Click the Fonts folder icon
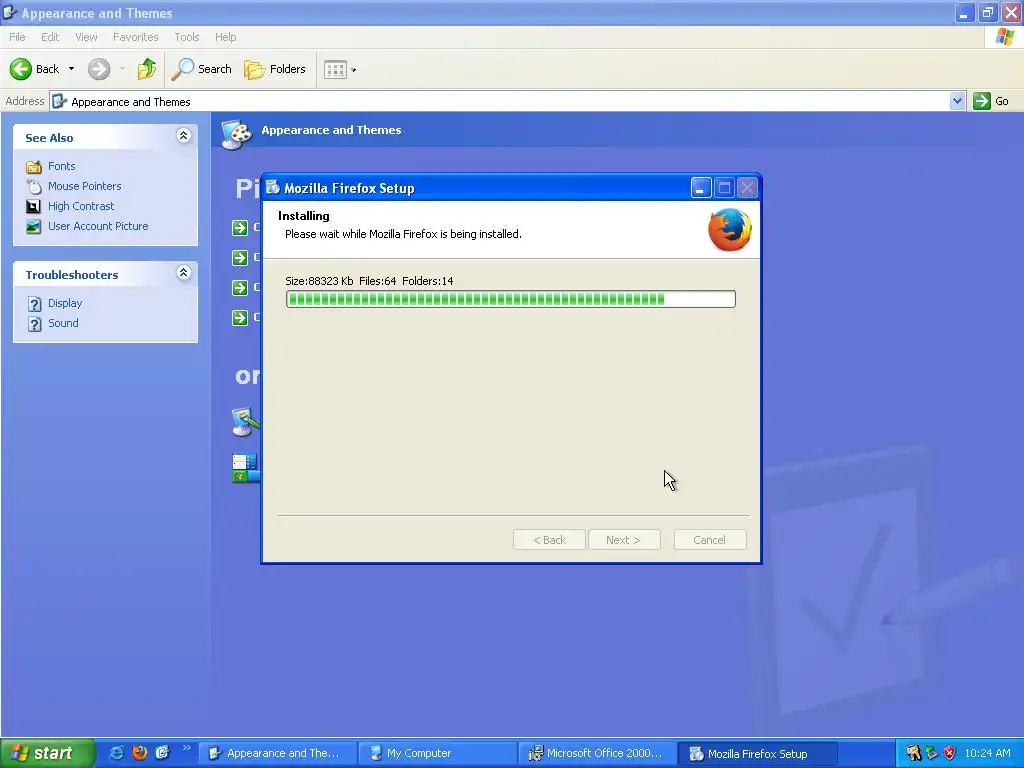The width and height of the screenshot is (1024, 768). (x=33, y=167)
